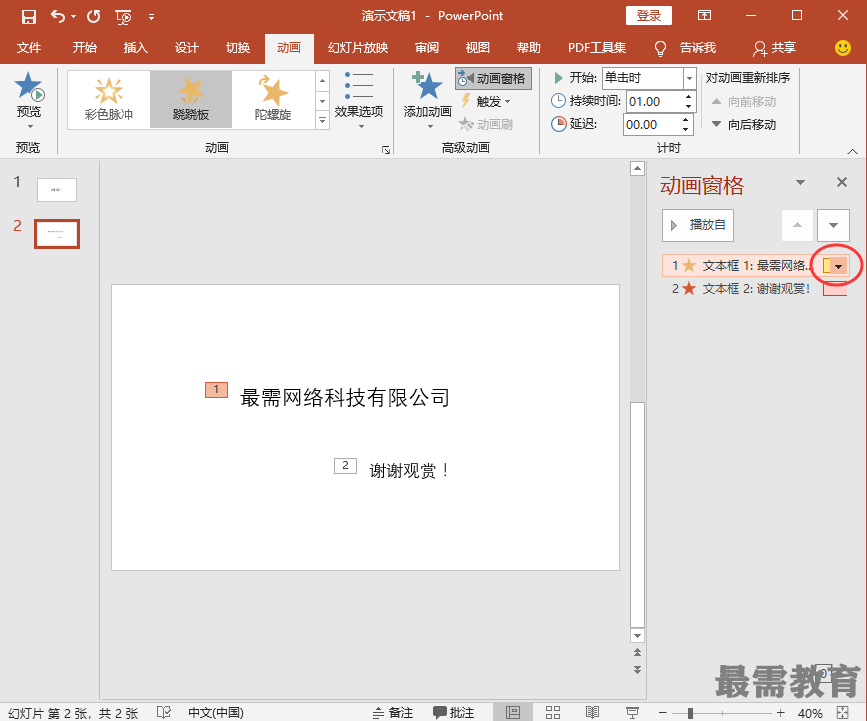Click the 共享 share button

pos(774,48)
